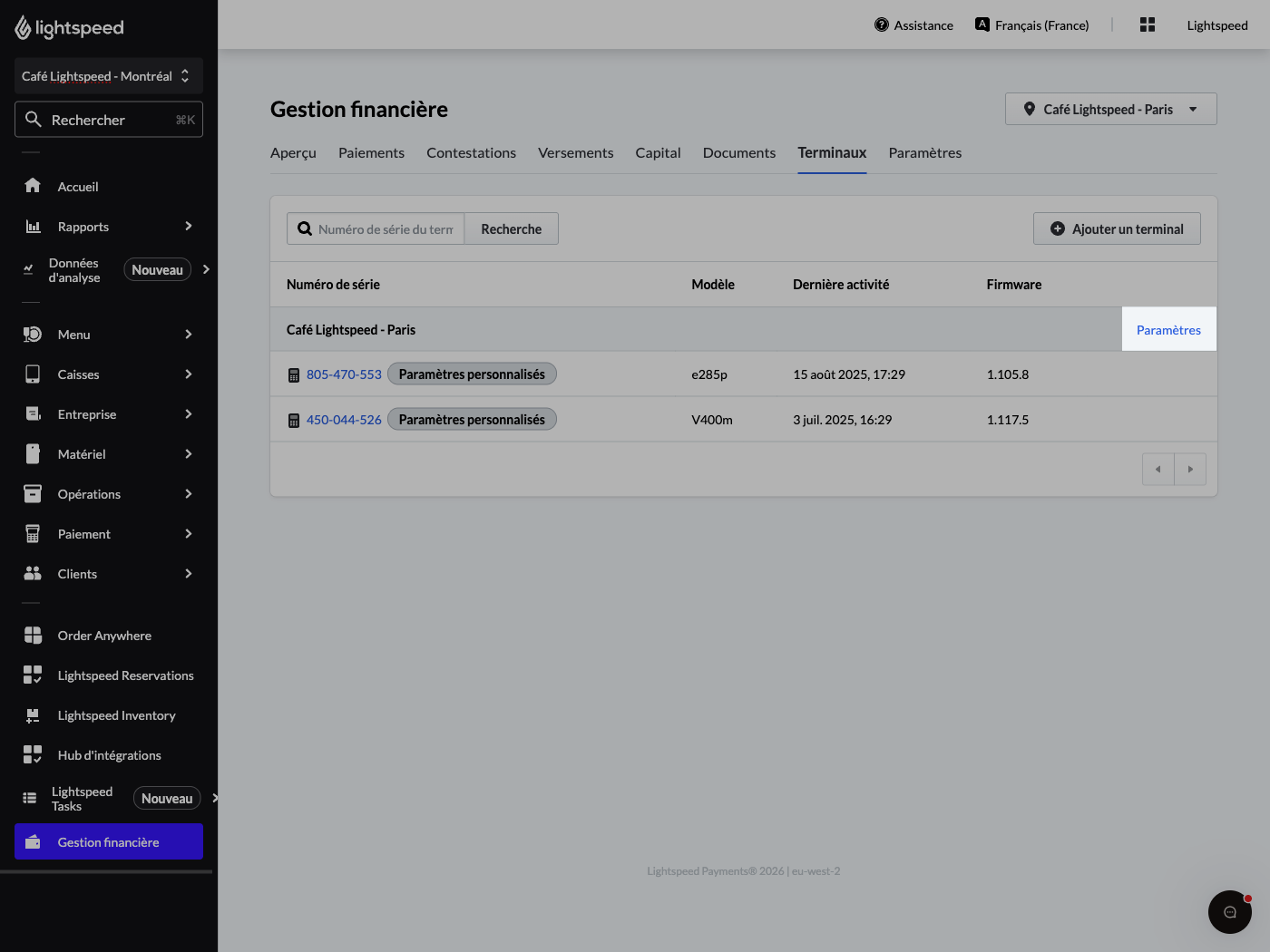1270x952 pixels.
Task: Open Paramètres link for Café Lightspeed - Paris
Action: pos(1168,330)
